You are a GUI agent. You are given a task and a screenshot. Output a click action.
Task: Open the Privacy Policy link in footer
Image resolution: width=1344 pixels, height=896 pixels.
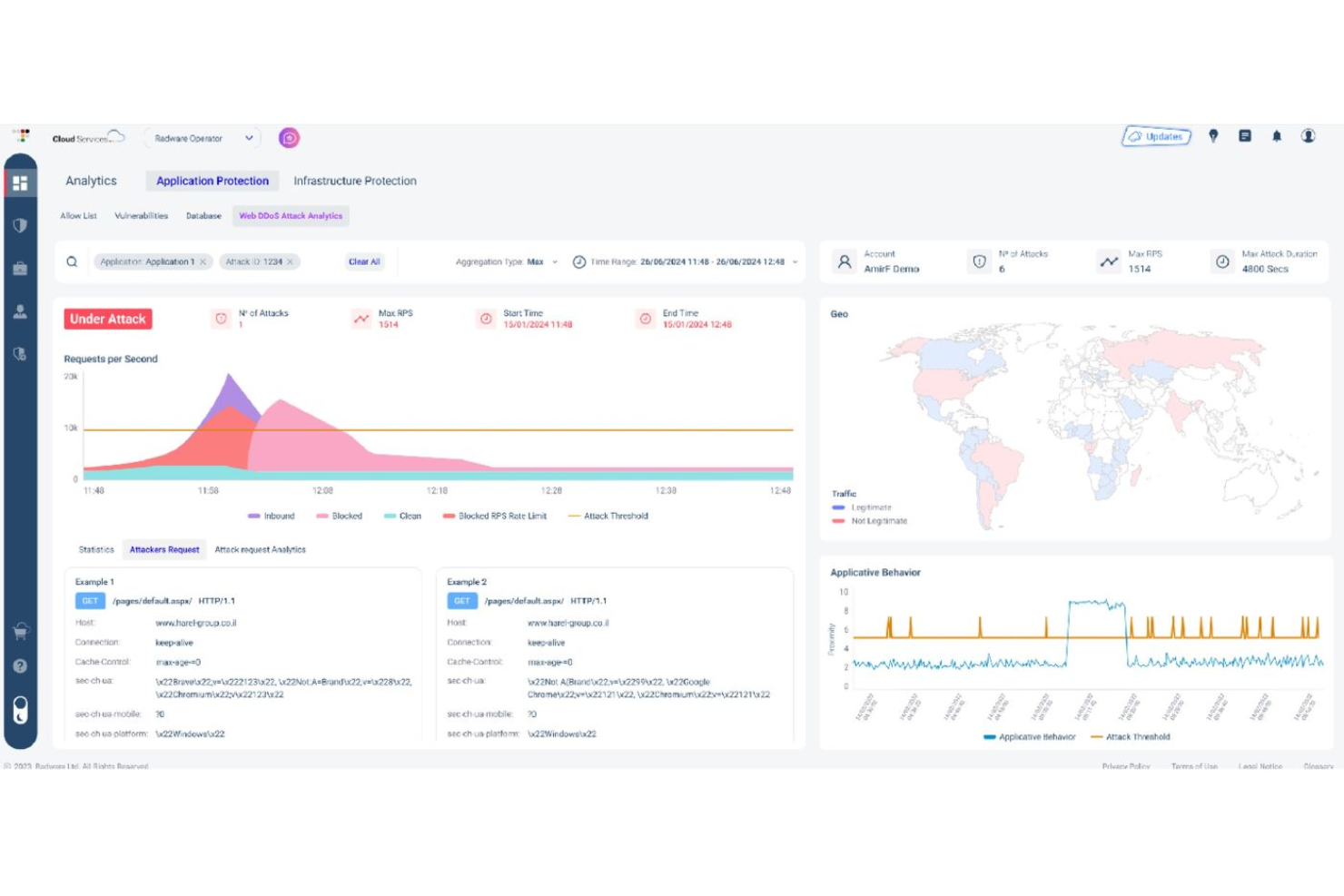(x=1125, y=767)
